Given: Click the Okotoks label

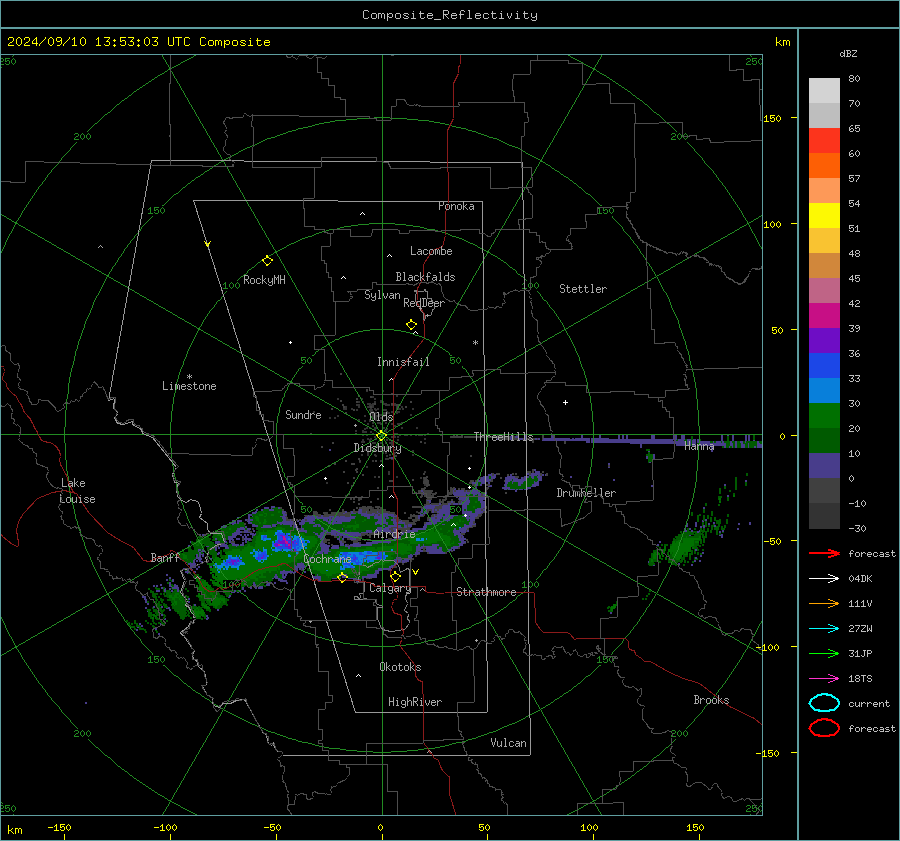Looking at the screenshot, I should pos(400,667).
